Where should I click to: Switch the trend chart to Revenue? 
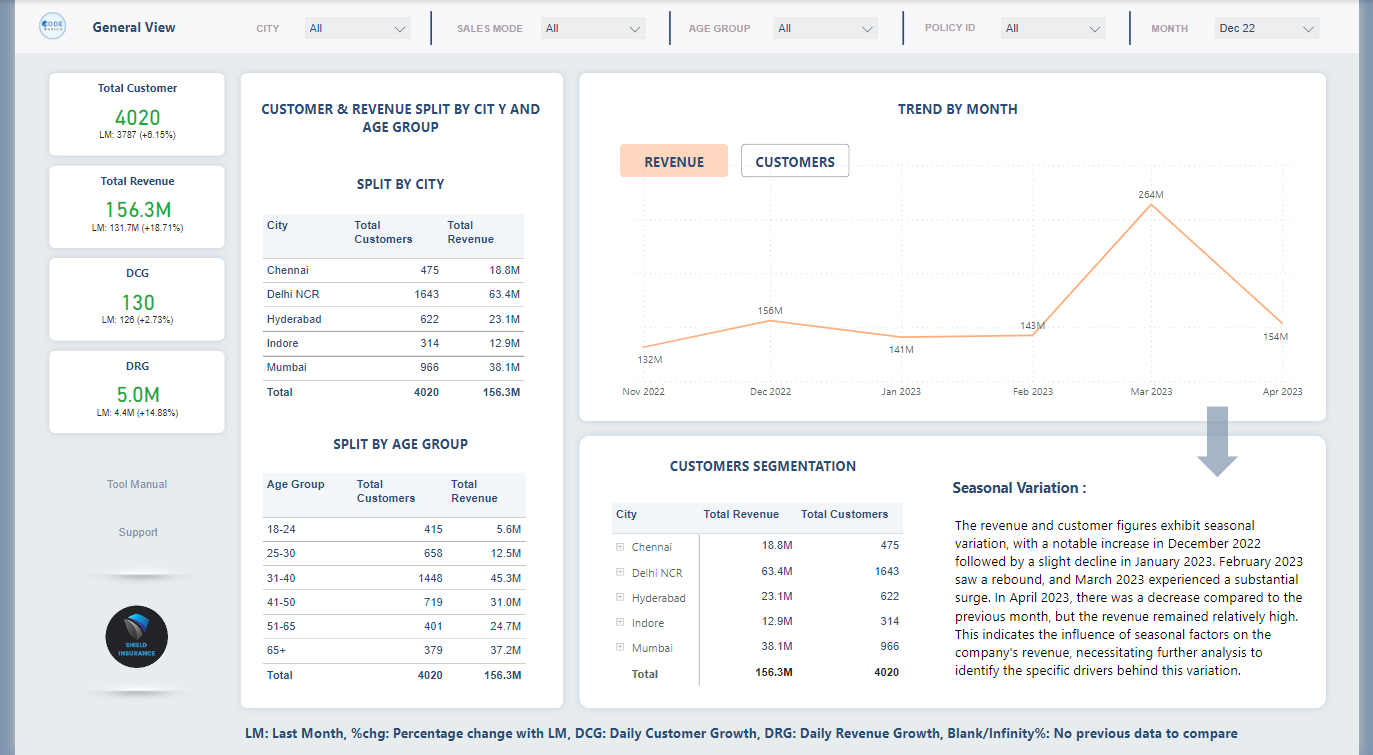tap(673, 161)
